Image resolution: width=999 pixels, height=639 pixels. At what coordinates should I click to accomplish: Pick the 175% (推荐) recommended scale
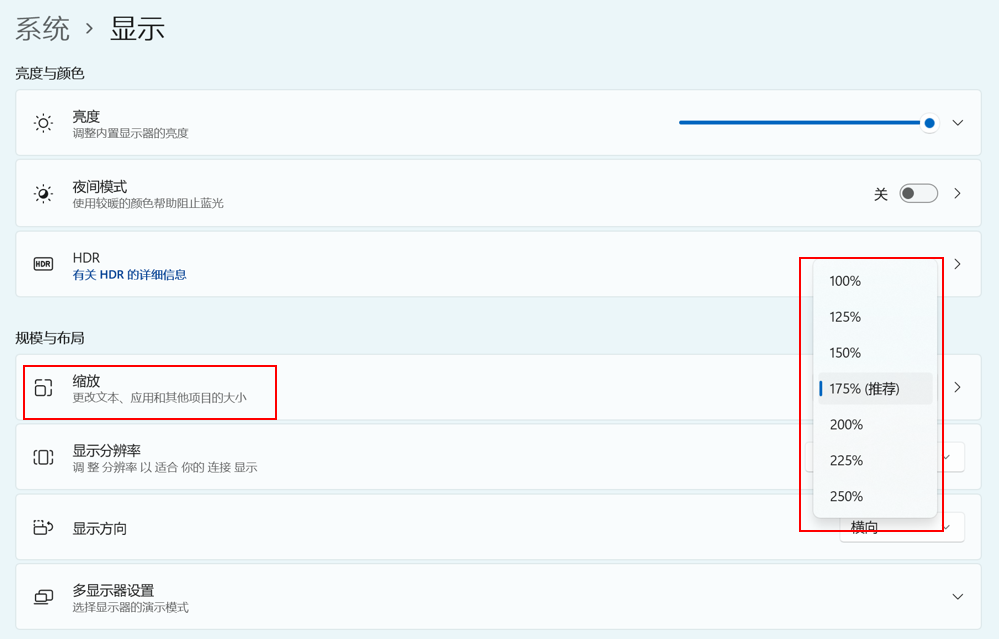864,389
